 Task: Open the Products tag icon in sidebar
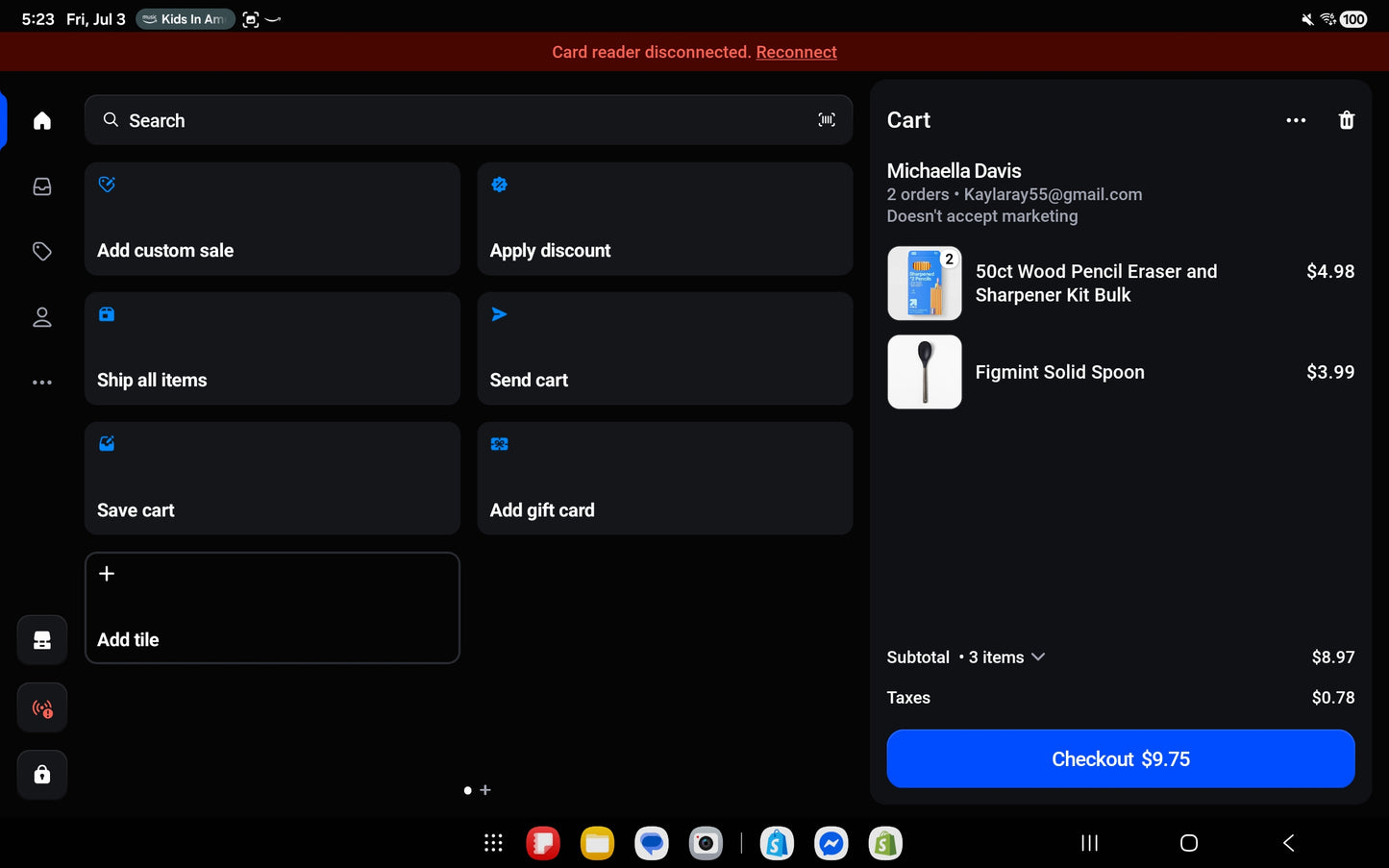(x=41, y=251)
